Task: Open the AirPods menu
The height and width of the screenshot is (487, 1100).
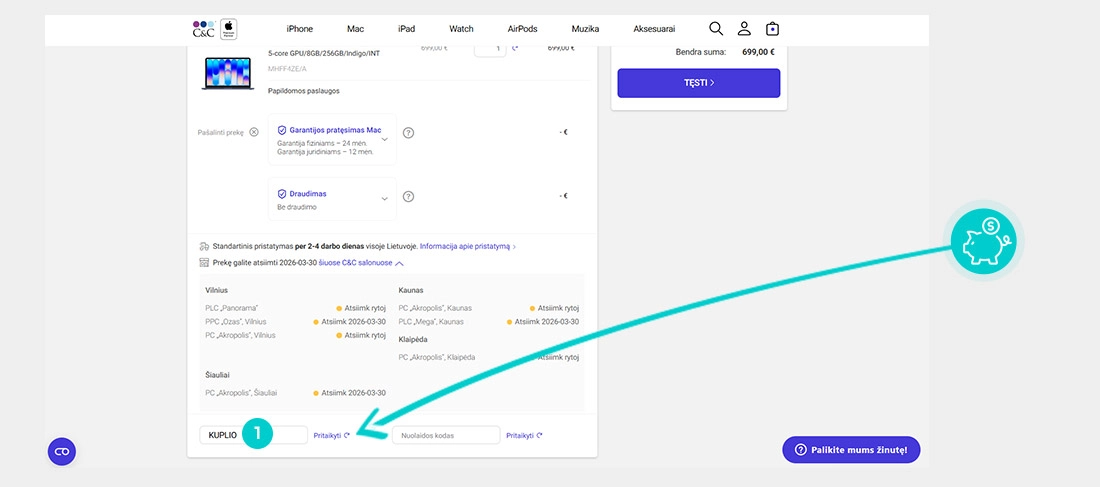Action: [x=523, y=29]
